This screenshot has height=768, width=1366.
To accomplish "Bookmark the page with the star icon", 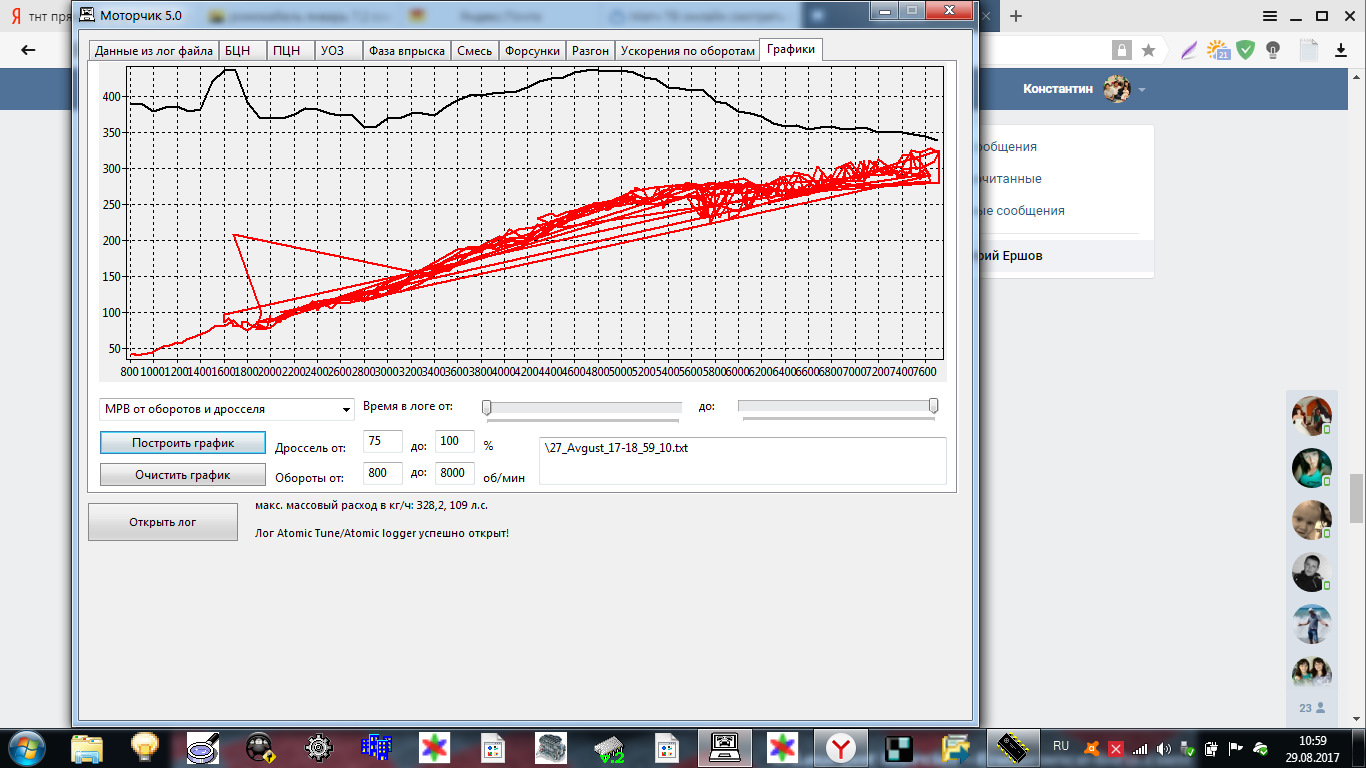I will pos(1149,50).
